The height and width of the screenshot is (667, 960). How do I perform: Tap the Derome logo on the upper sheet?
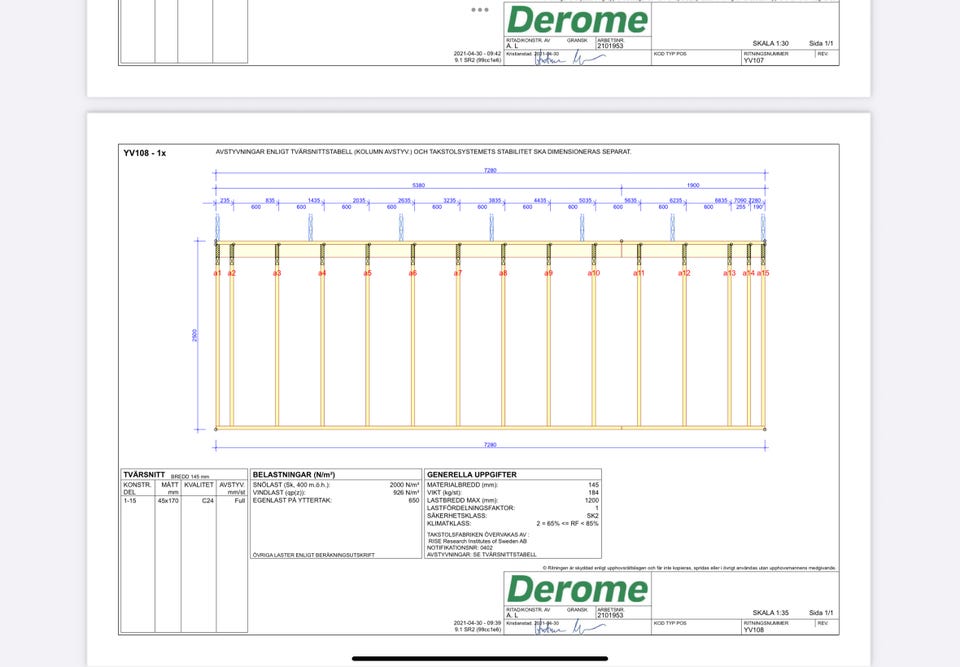(x=577, y=20)
